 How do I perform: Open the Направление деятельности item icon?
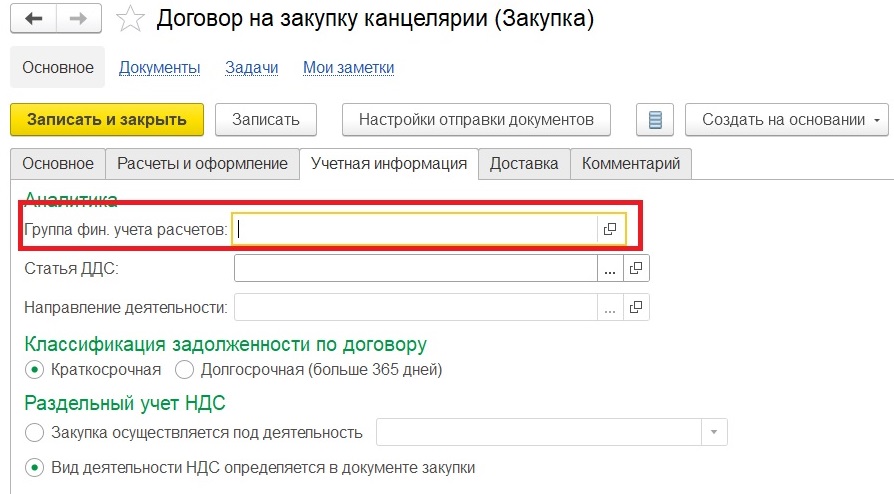(x=636, y=307)
